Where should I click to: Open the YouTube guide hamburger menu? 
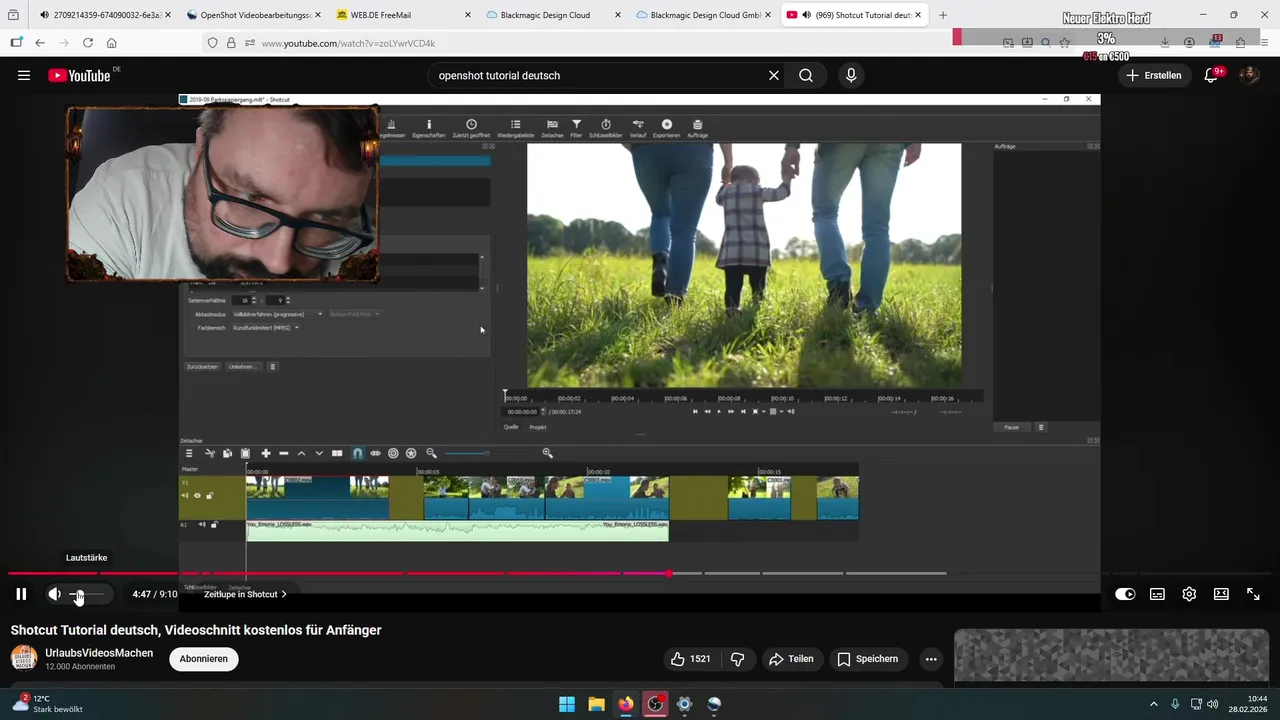(24, 75)
